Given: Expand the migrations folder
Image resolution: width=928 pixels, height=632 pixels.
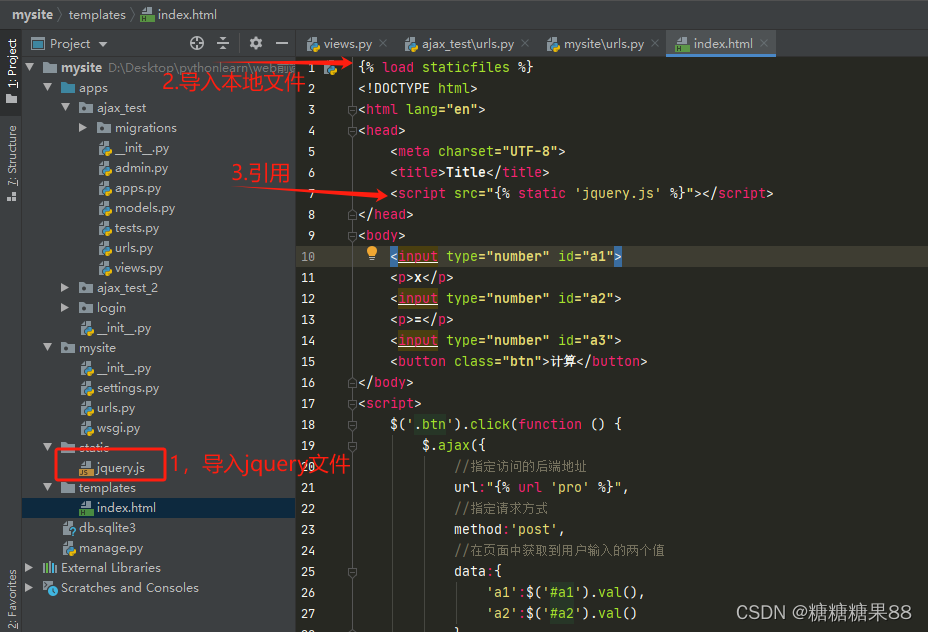Looking at the screenshot, I should pos(83,128).
